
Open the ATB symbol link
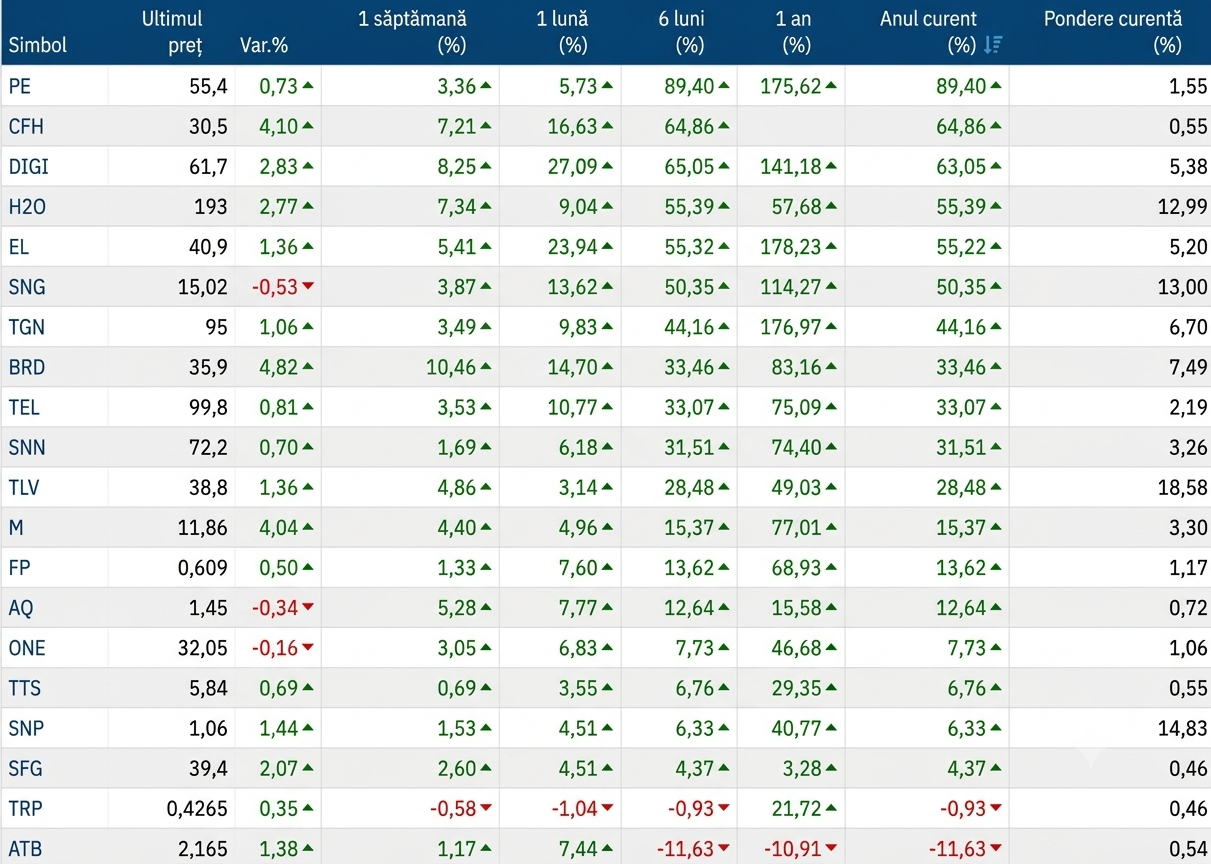[x=26, y=849]
